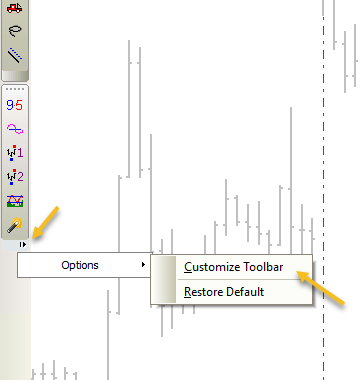Expand the Options submenu arrow
The image size is (360, 380).
[143, 265]
